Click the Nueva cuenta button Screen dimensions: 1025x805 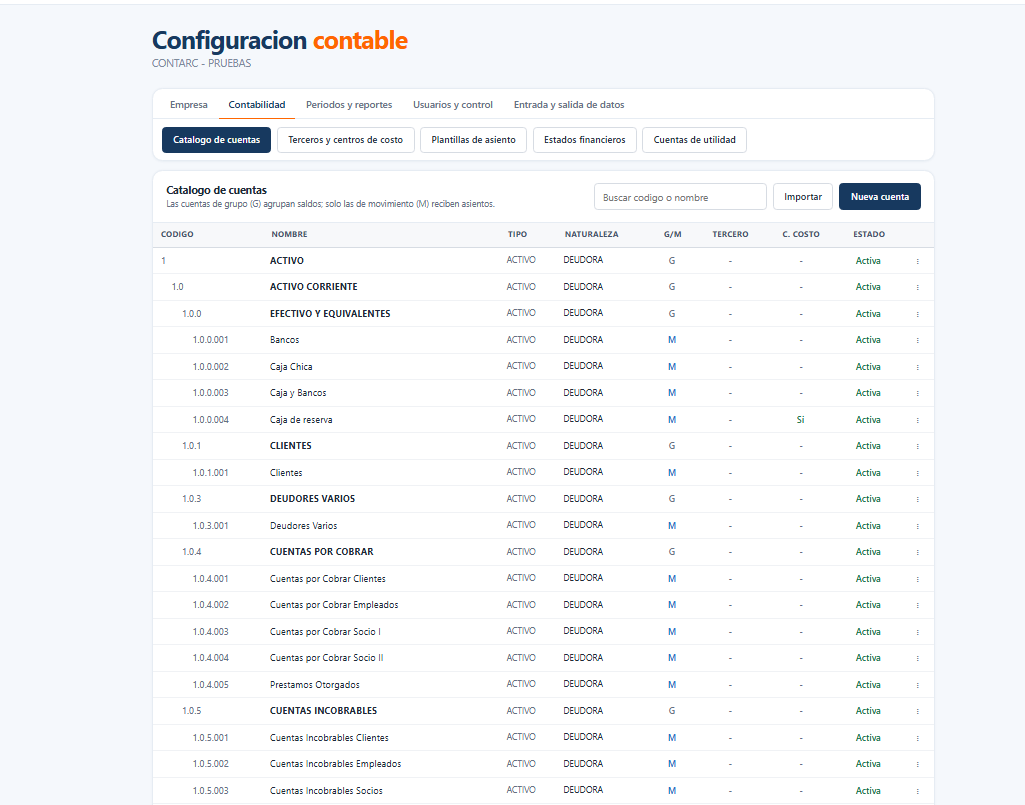(880, 197)
